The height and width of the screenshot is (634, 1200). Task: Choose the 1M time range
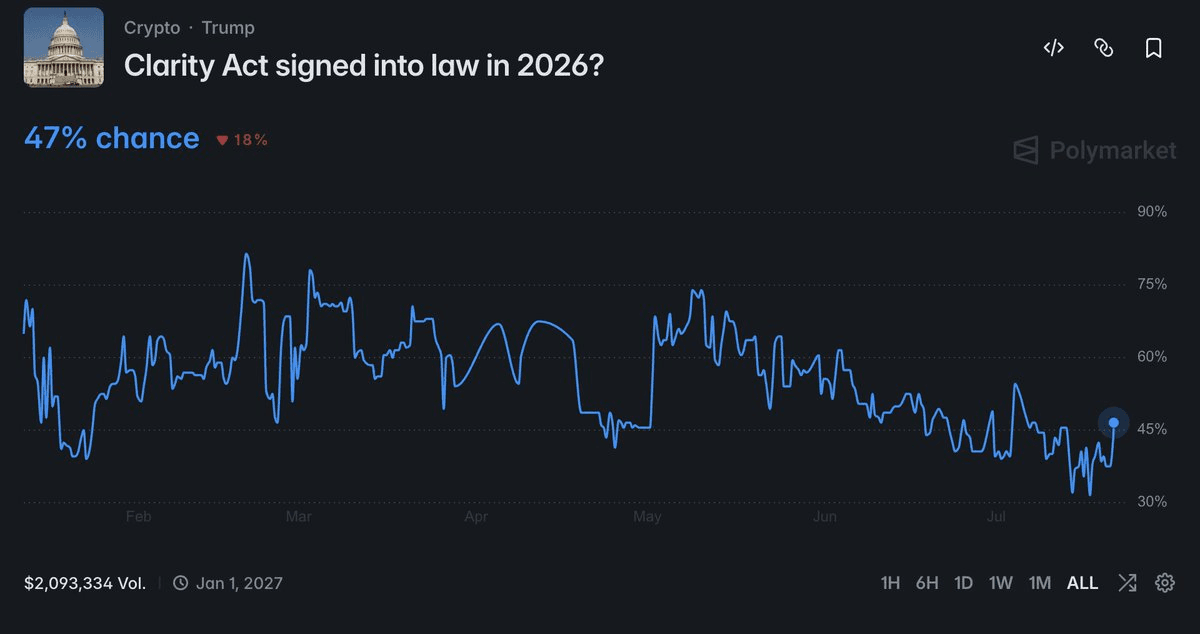(x=1040, y=582)
